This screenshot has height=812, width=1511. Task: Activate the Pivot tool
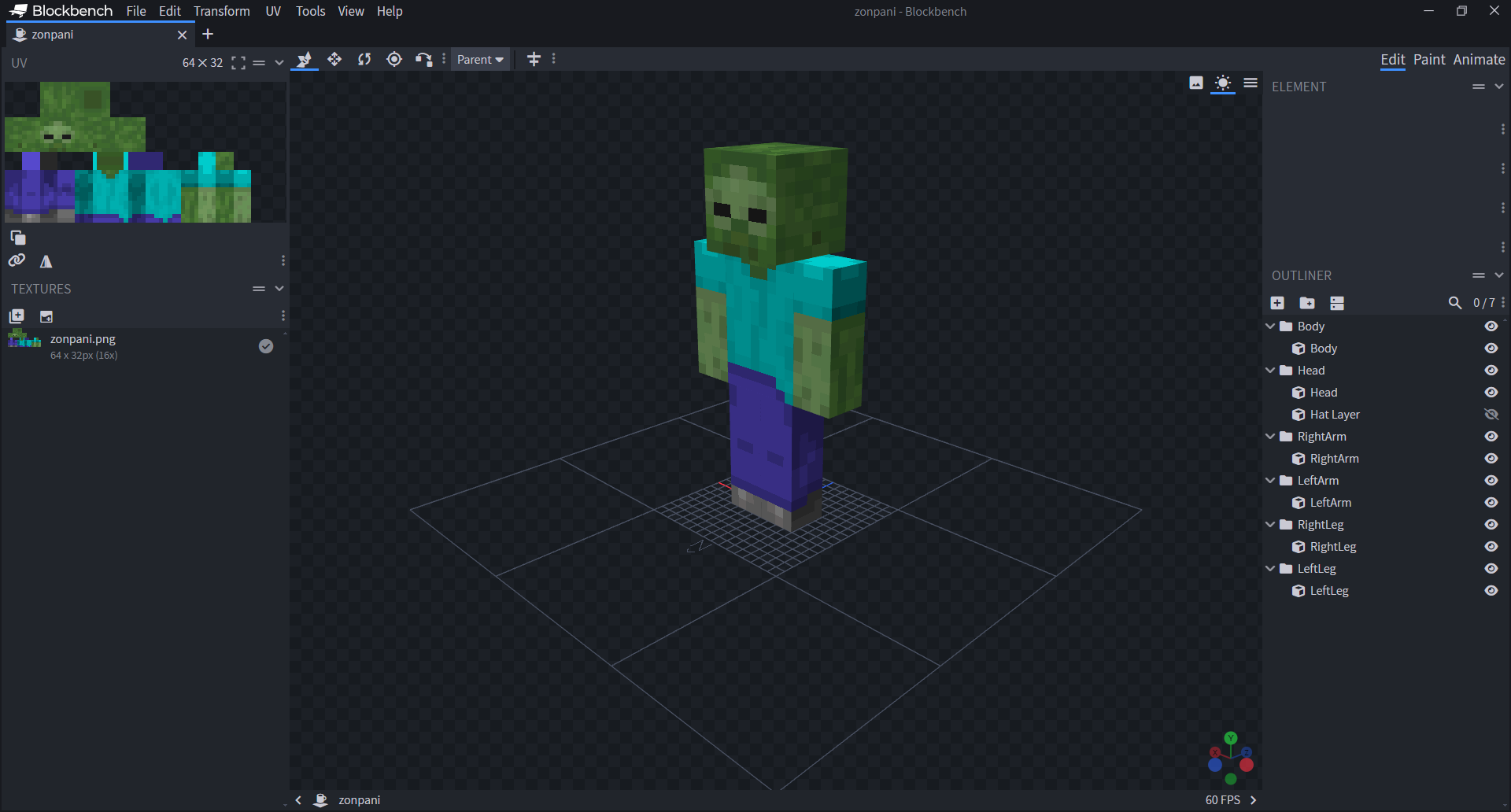coord(393,59)
